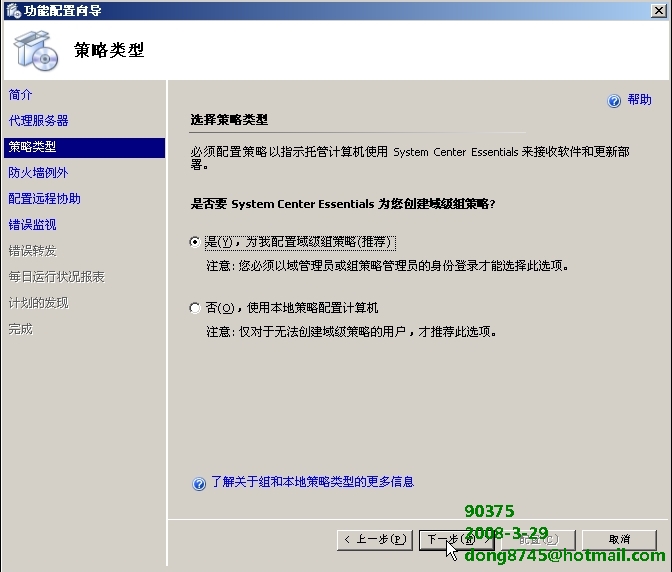Go to the 简介 step
672x572 pixels.
point(20,95)
